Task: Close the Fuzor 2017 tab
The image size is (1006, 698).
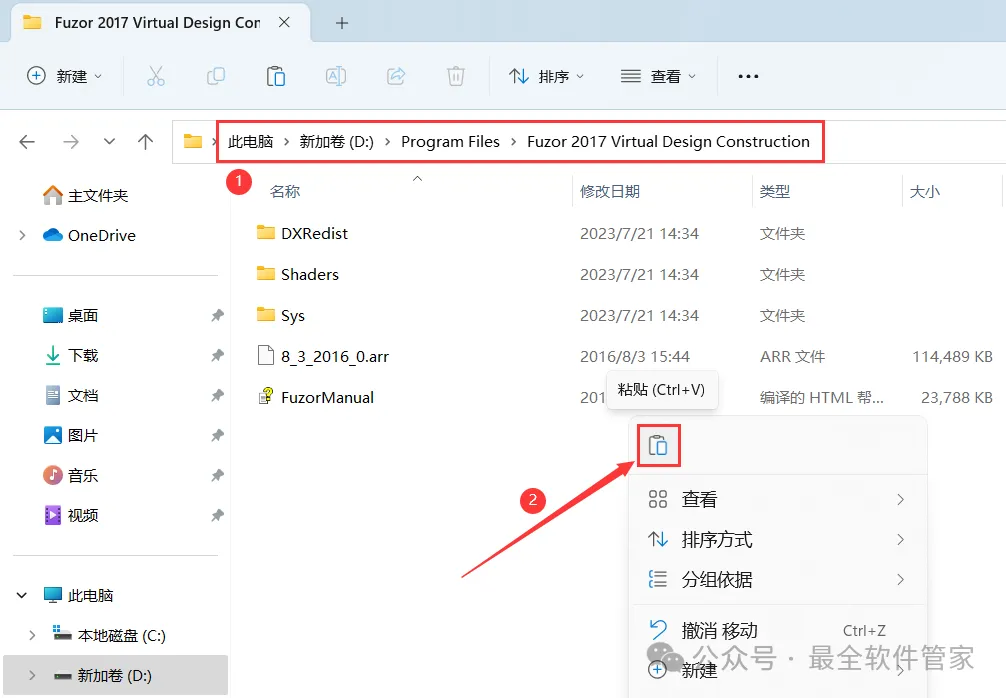Action: (284, 22)
